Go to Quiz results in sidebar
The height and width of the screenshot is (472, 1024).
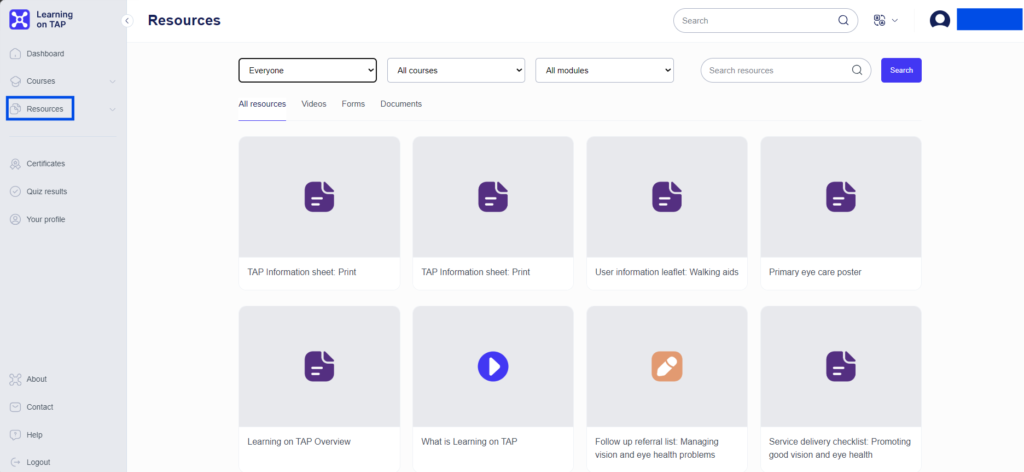pos(47,191)
